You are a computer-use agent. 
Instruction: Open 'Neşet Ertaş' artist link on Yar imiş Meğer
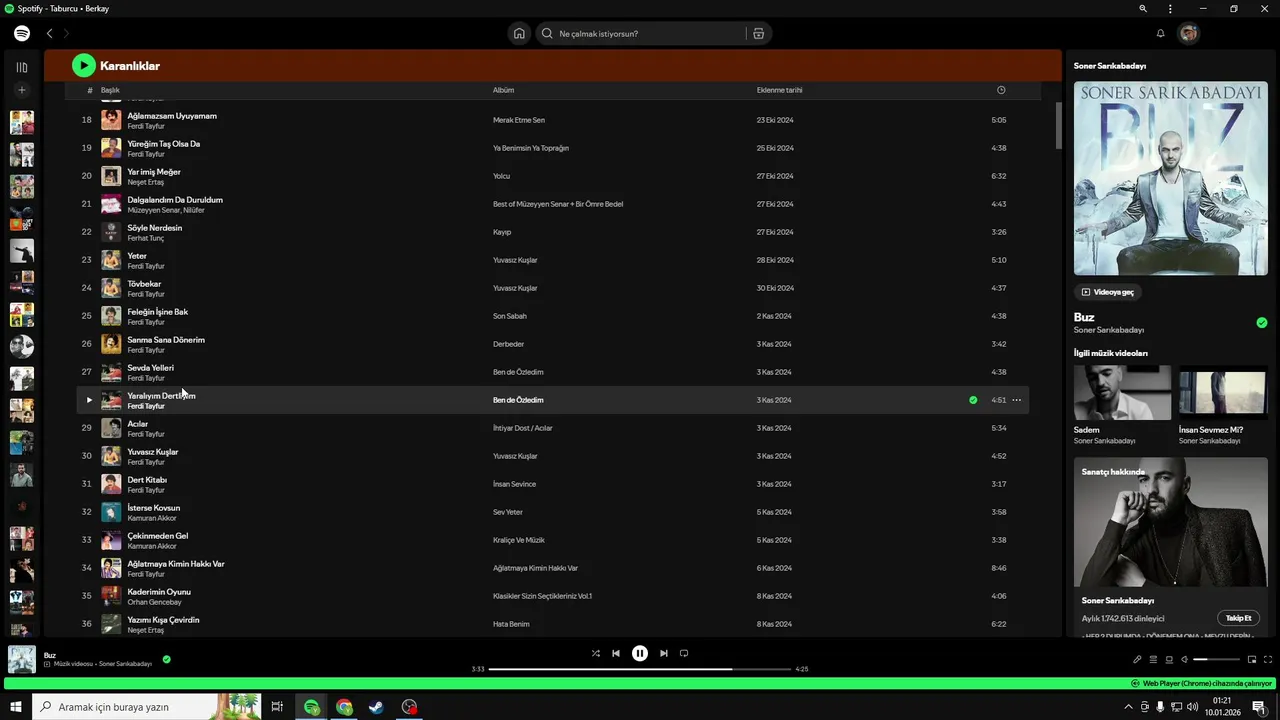(x=145, y=182)
